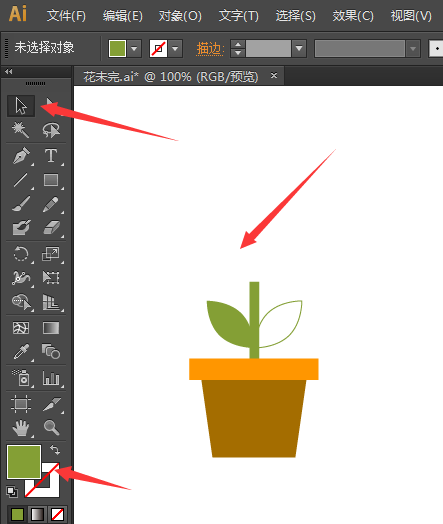Select the Blob Brush tool
This screenshot has width=443, height=524.
pos(21,228)
